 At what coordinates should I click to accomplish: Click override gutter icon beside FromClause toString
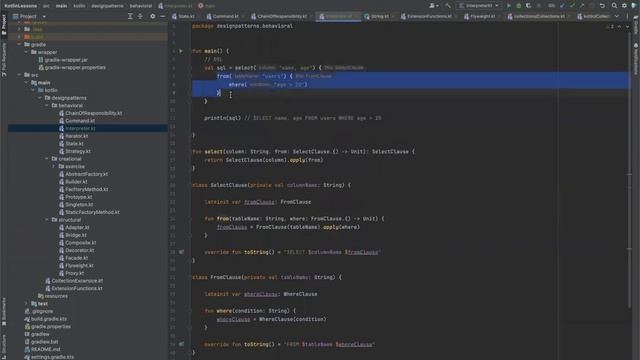pos(181,344)
